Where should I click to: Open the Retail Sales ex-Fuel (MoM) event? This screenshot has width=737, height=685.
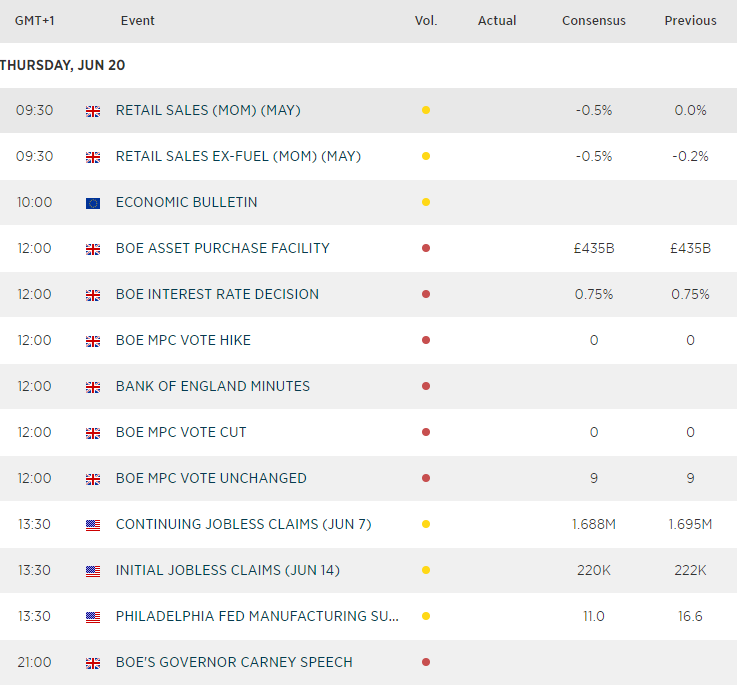(x=238, y=156)
